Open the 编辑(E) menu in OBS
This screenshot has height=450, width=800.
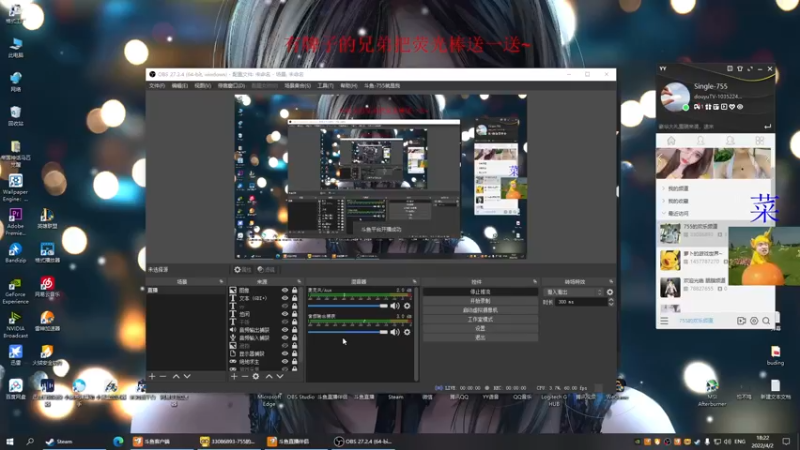tap(180, 86)
